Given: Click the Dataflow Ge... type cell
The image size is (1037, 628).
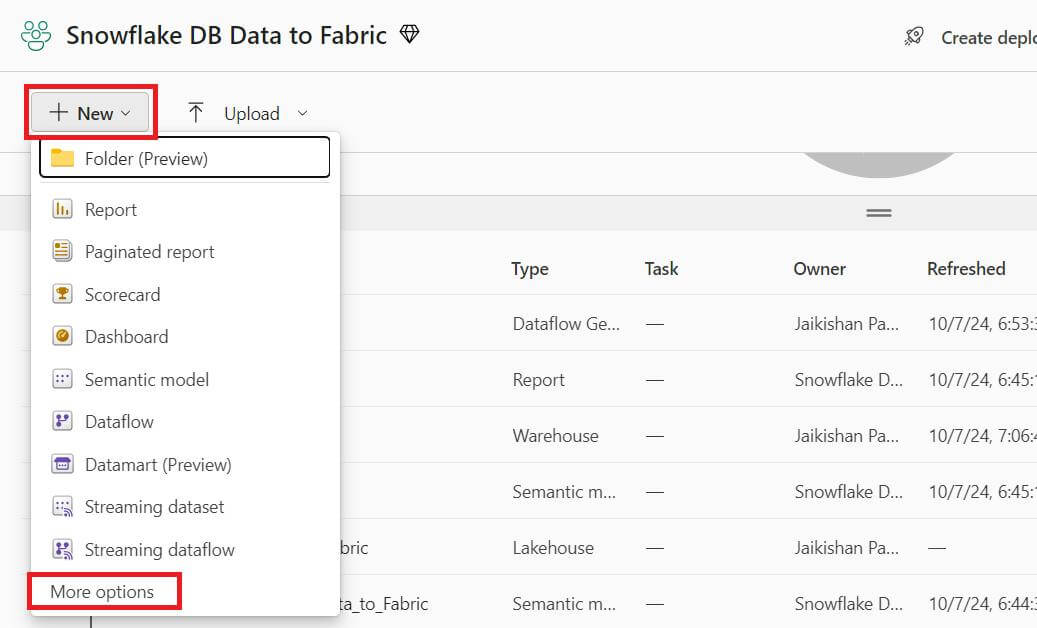Looking at the screenshot, I should click(x=566, y=324).
